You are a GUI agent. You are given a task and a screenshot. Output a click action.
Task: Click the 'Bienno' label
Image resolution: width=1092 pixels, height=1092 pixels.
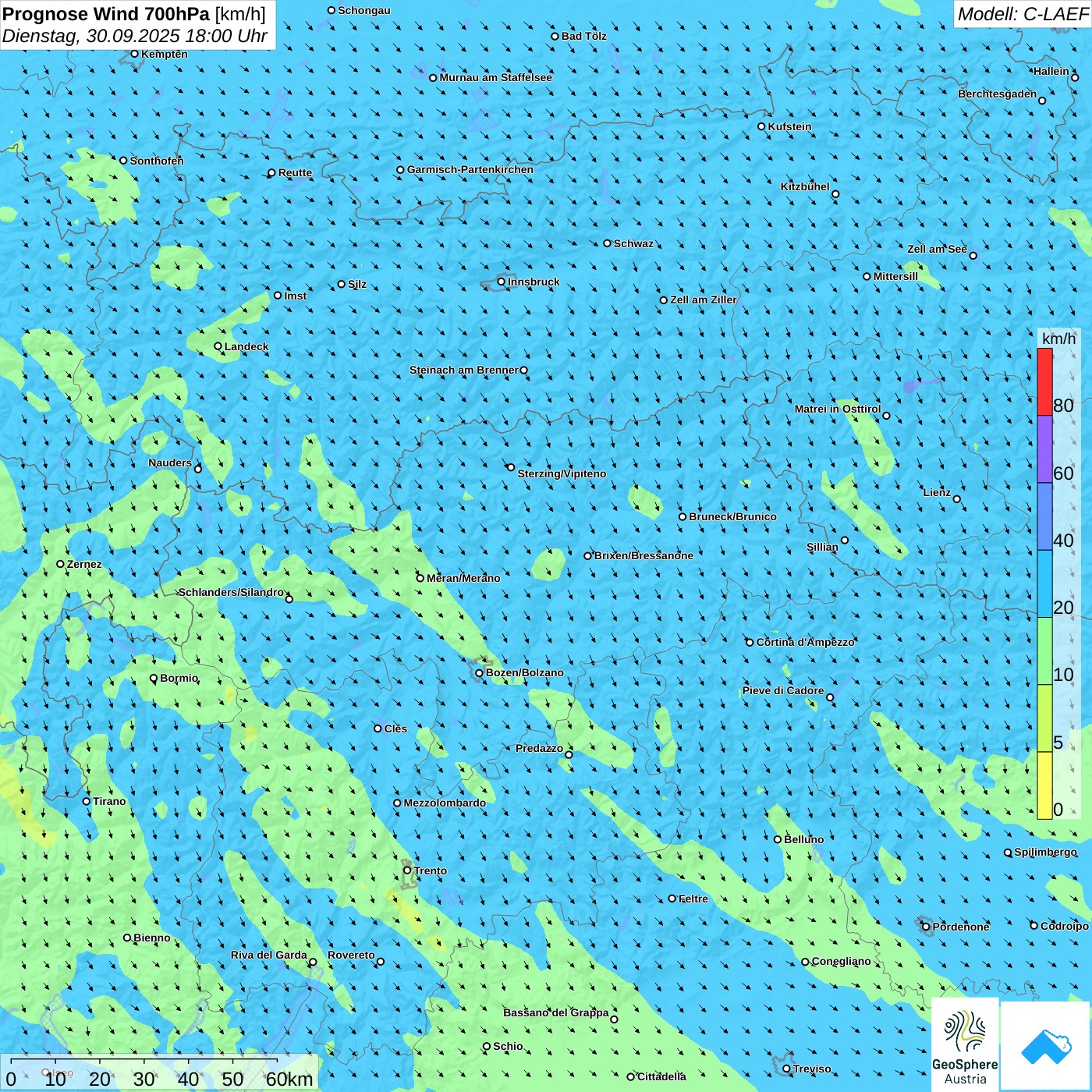pos(152,938)
